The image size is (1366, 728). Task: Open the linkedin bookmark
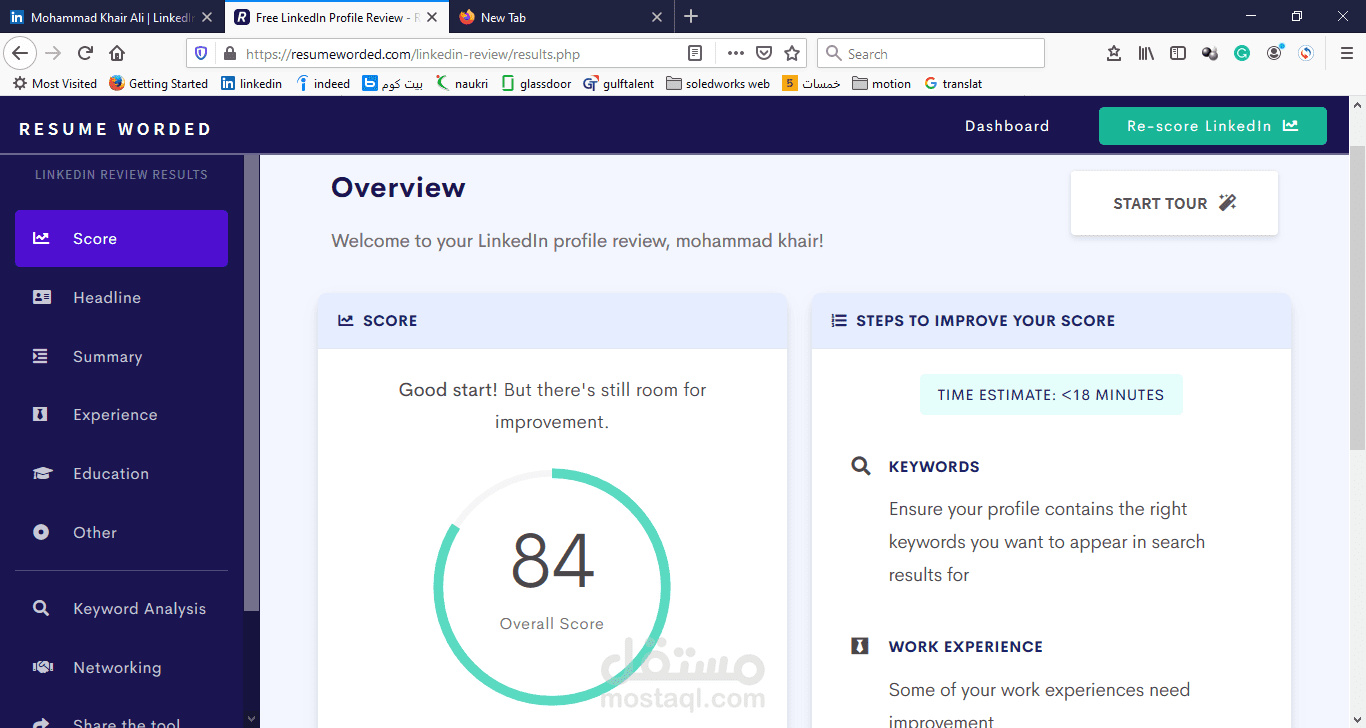(251, 84)
